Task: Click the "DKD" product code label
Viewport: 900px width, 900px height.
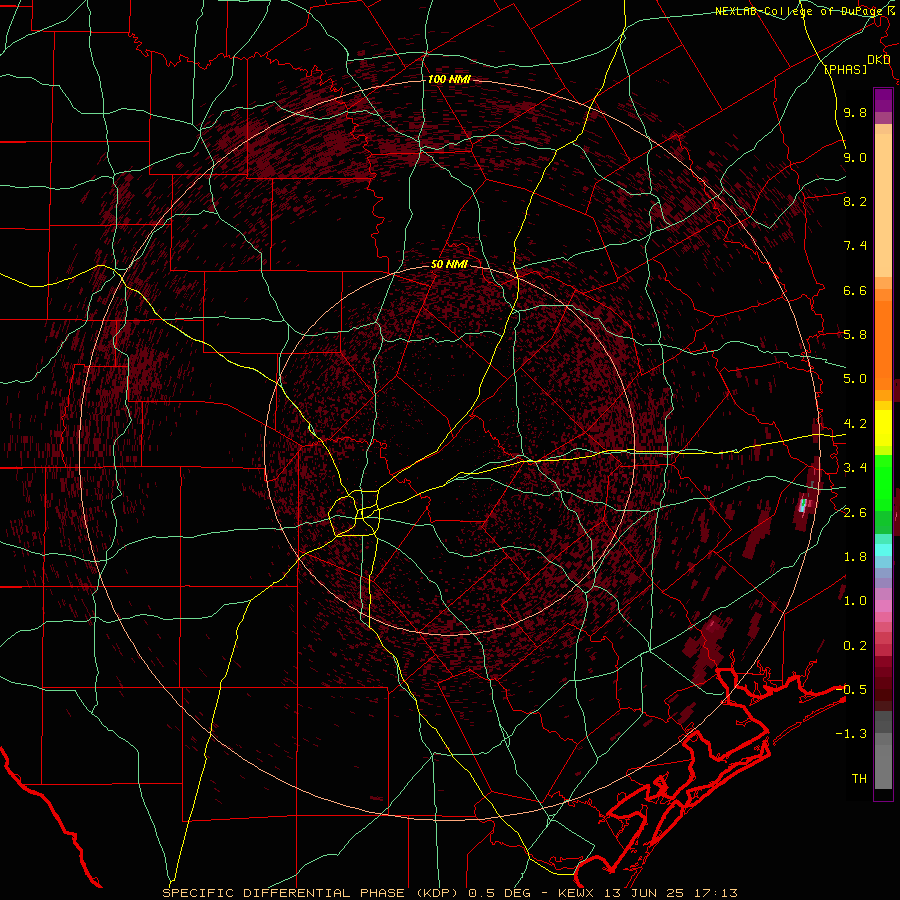Action: coord(878,59)
